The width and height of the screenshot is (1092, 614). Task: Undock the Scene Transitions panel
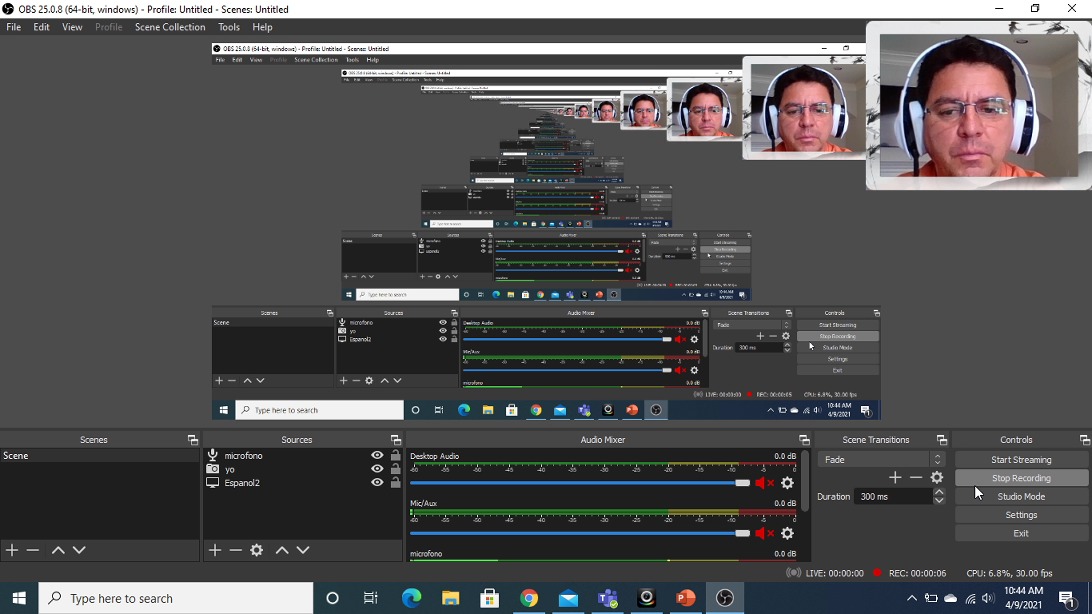[942, 440]
